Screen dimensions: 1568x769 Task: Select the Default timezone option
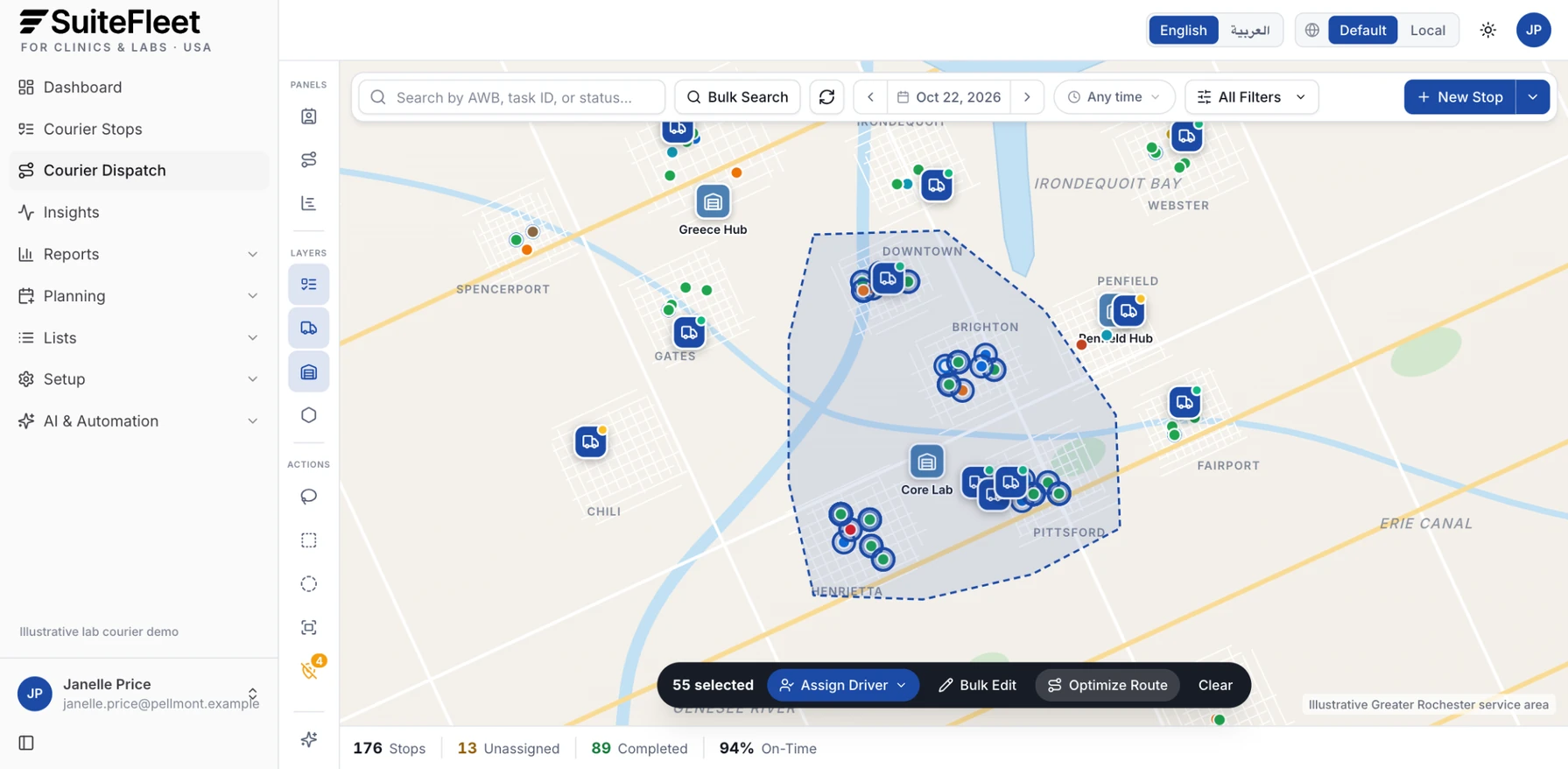(x=1362, y=31)
